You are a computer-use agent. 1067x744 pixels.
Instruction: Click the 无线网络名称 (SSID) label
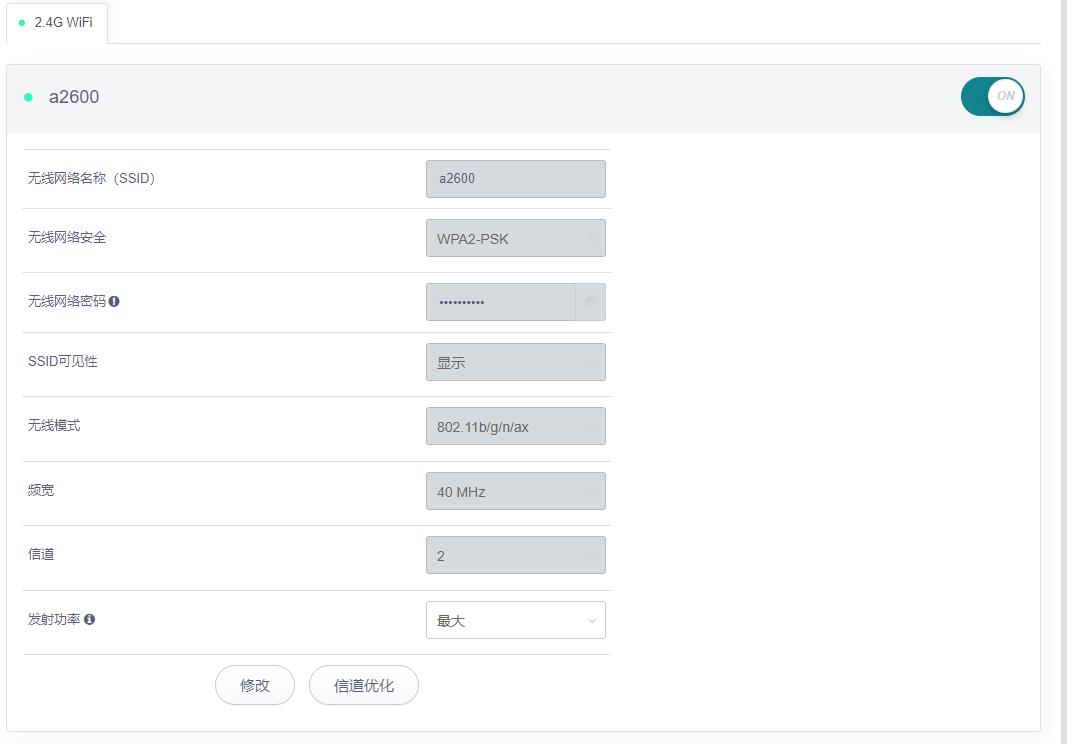(92, 178)
